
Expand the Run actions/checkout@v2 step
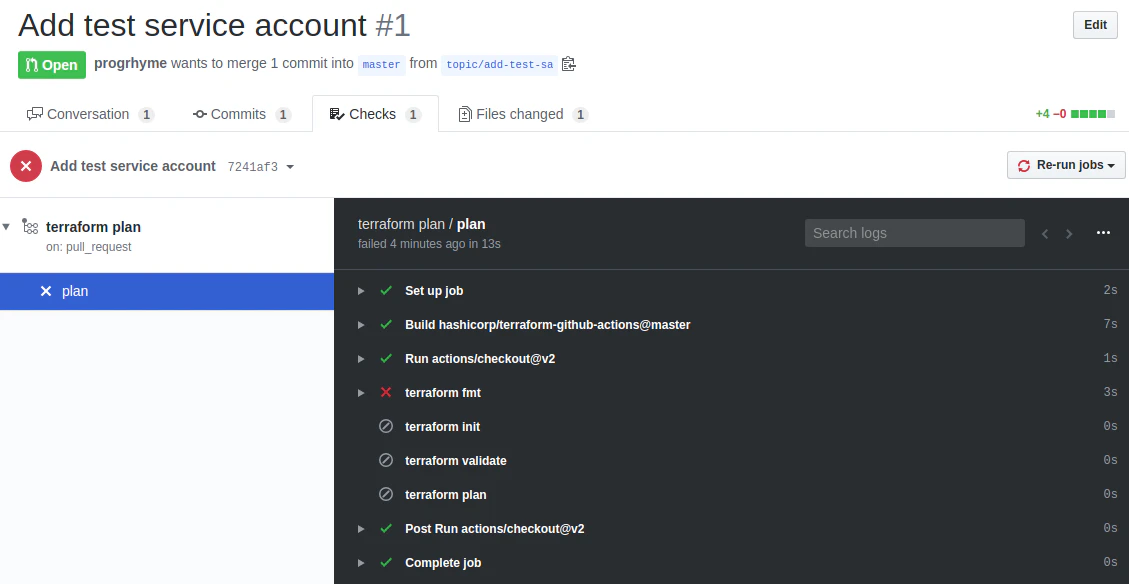(361, 359)
